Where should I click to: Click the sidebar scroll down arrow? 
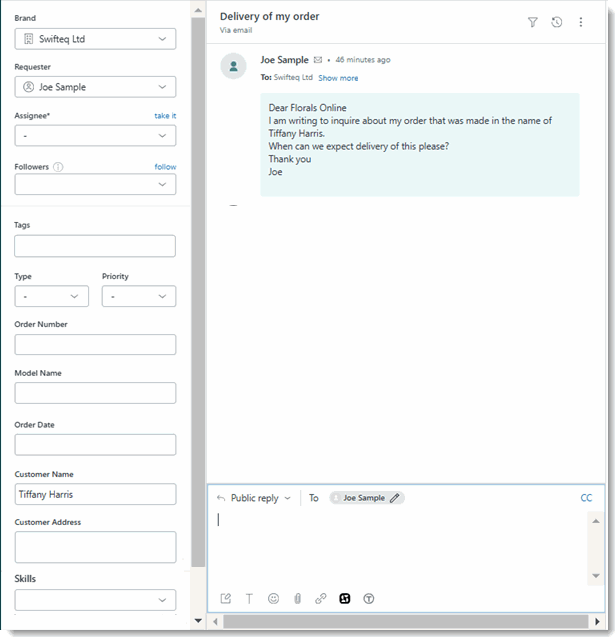[198, 620]
